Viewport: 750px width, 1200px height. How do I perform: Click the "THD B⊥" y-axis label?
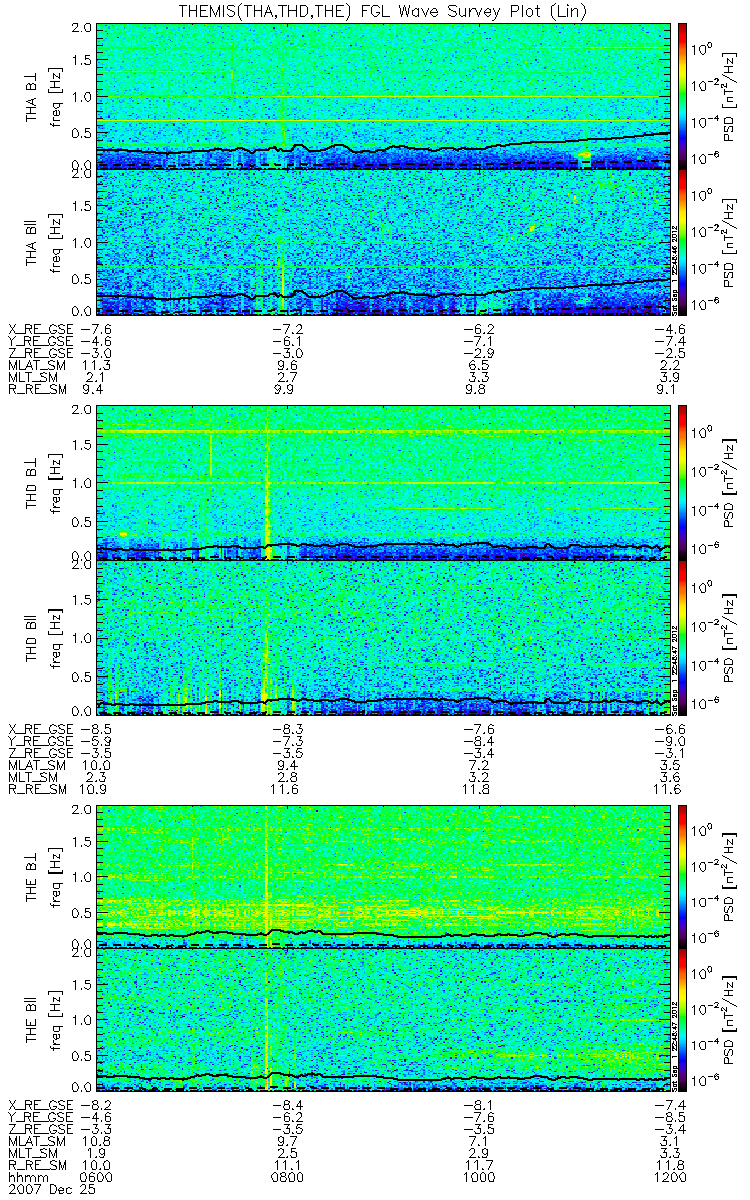click(x=33, y=482)
